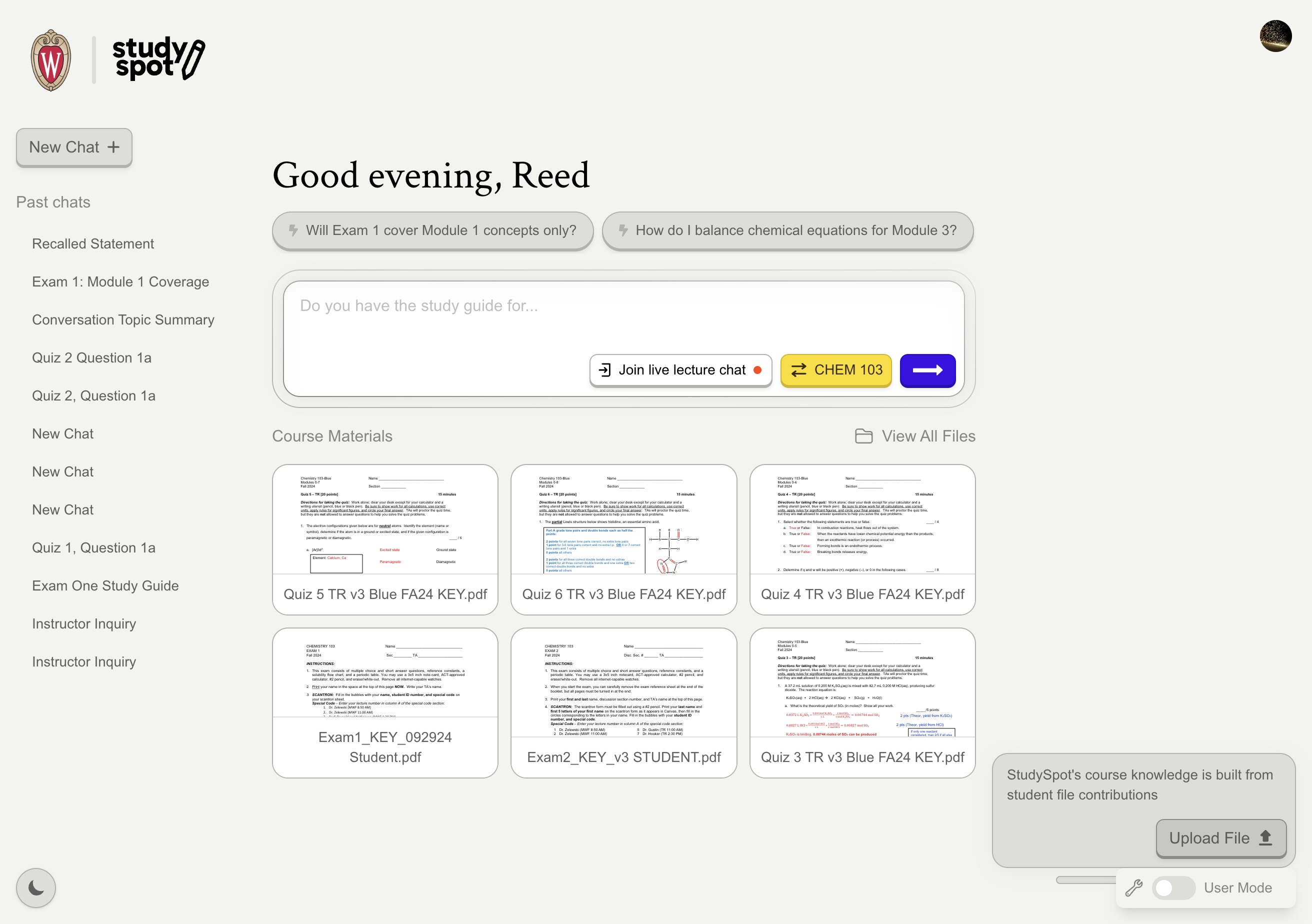Open Quiz 5 TR v3 Blue thumbnail
The image size is (1312, 924).
click(385, 539)
